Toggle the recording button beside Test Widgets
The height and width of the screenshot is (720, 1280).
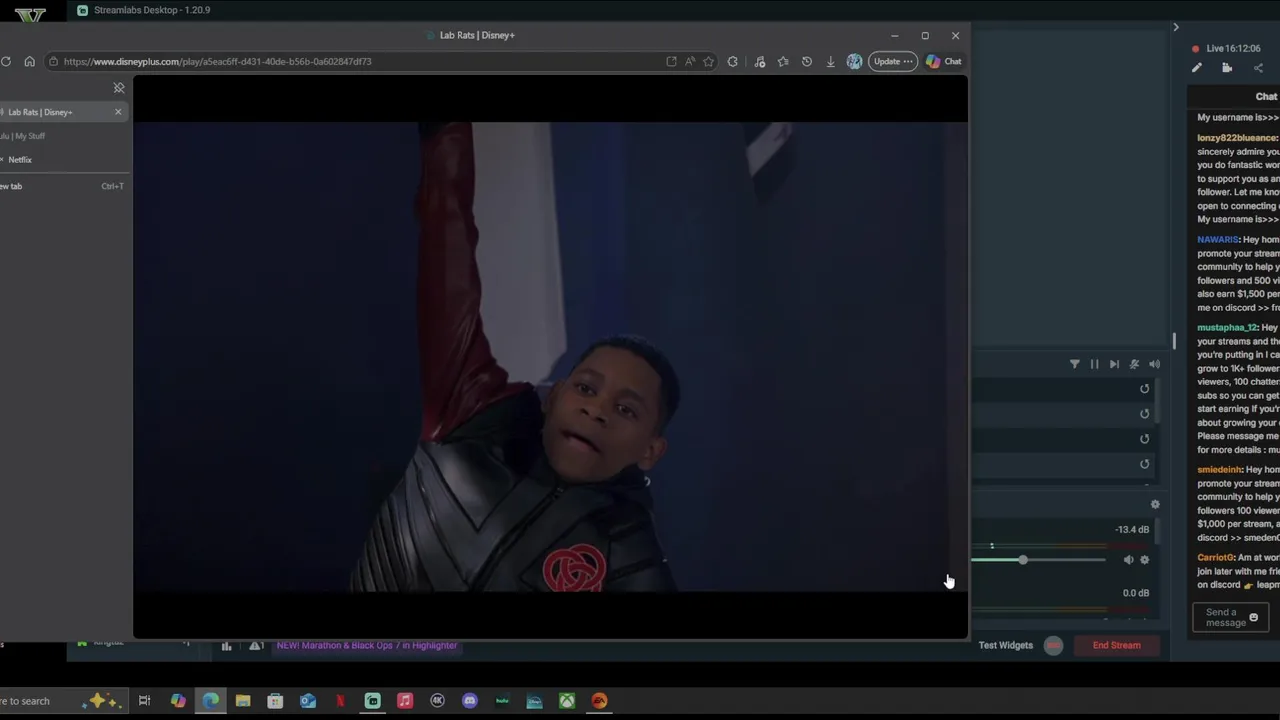tap(1053, 645)
